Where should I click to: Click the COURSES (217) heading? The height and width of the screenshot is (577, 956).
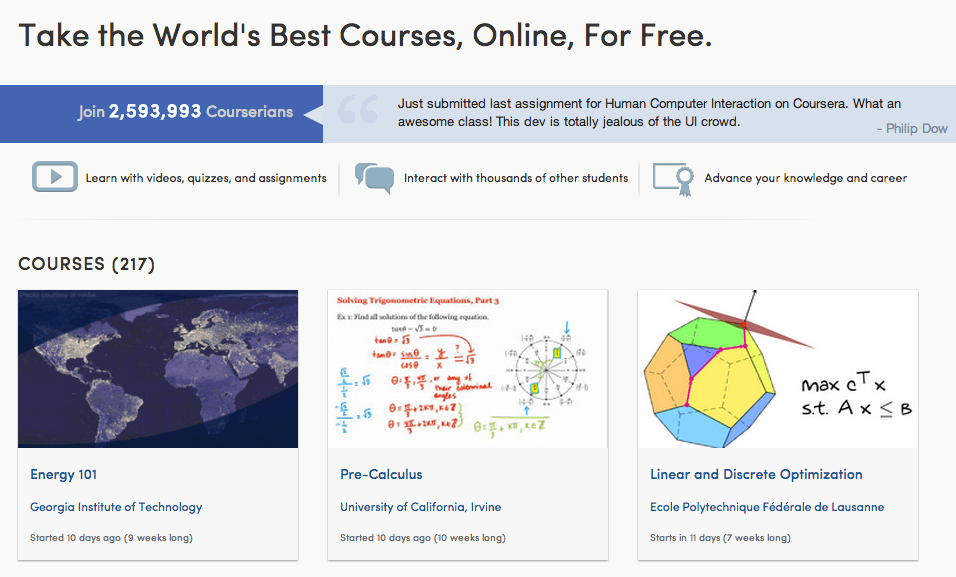[87, 264]
